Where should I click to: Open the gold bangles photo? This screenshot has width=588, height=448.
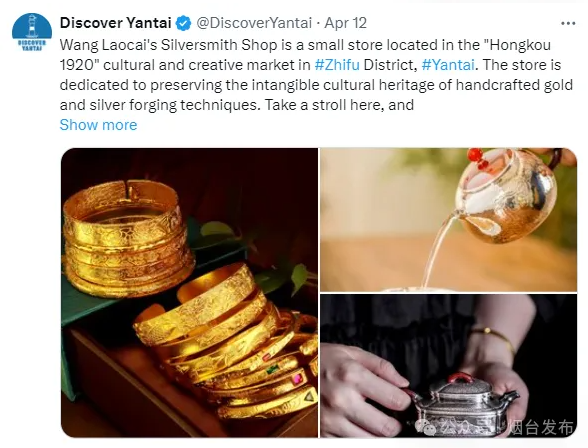click(189, 292)
